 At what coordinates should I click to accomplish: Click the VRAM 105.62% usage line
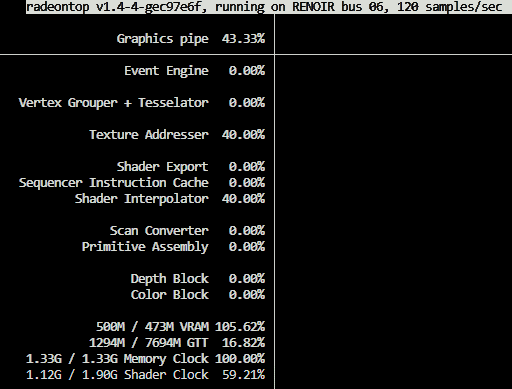click(x=180, y=327)
